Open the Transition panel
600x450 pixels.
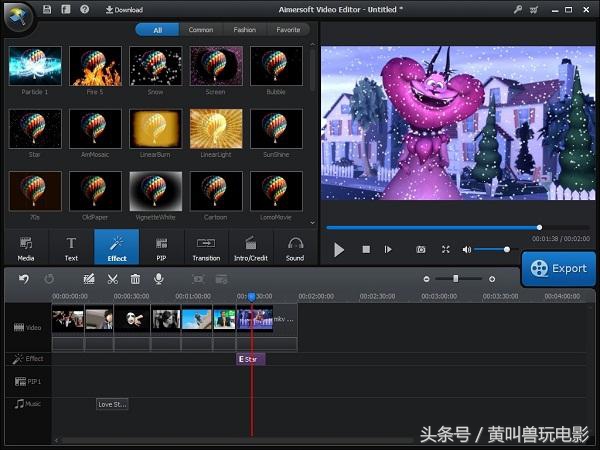[206, 248]
